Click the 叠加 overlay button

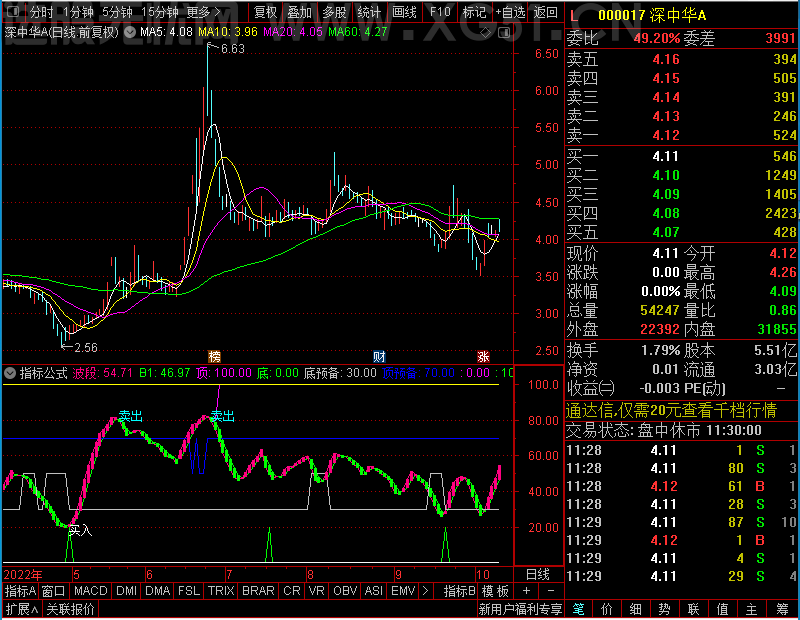299,12
